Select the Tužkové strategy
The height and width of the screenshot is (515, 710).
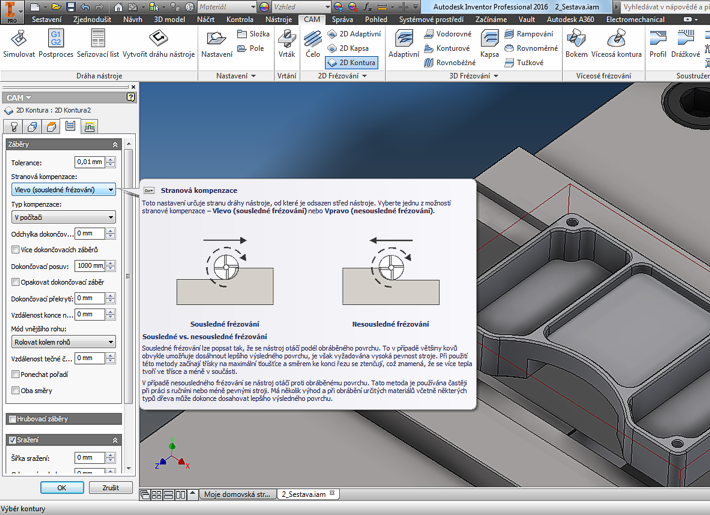pos(524,63)
